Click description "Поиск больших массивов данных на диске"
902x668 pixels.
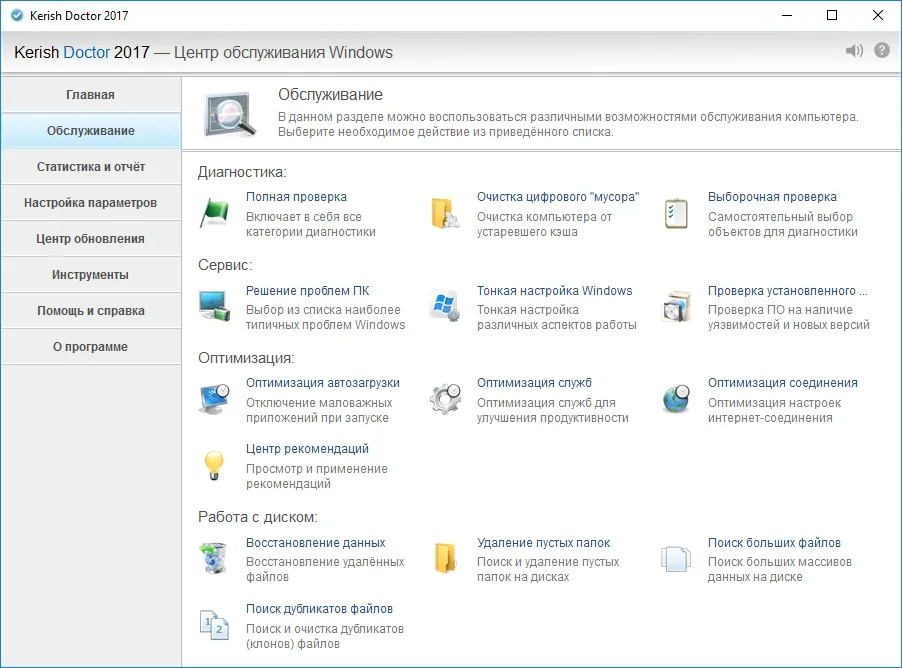779,569
